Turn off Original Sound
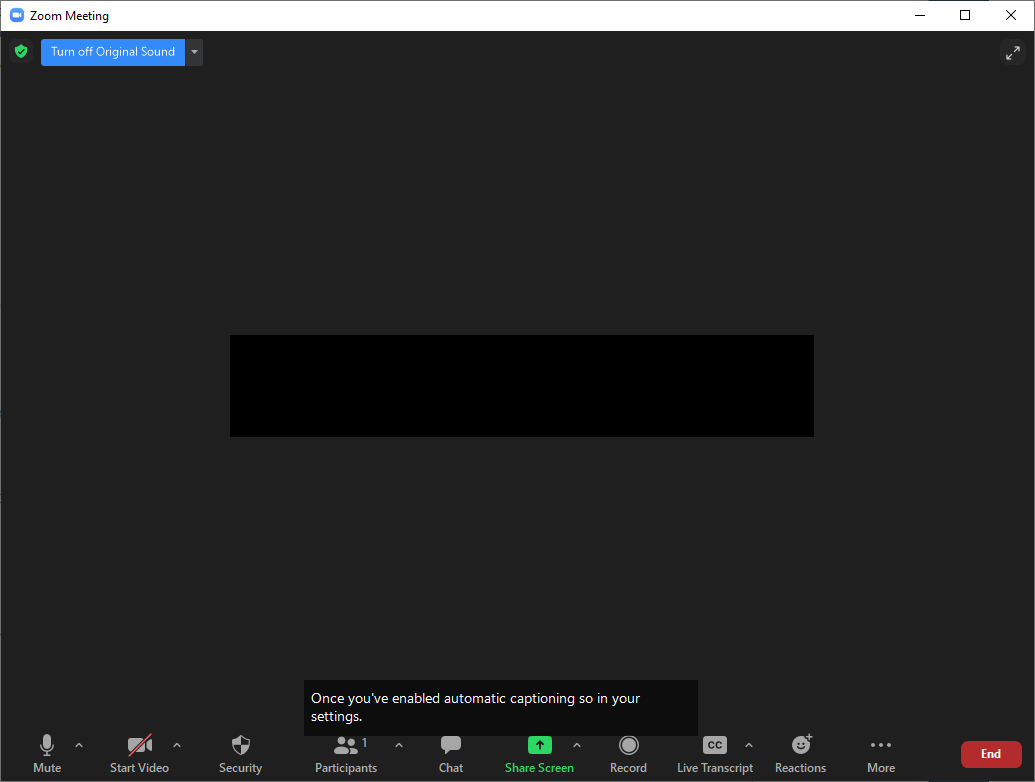1035x782 pixels. (113, 52)
